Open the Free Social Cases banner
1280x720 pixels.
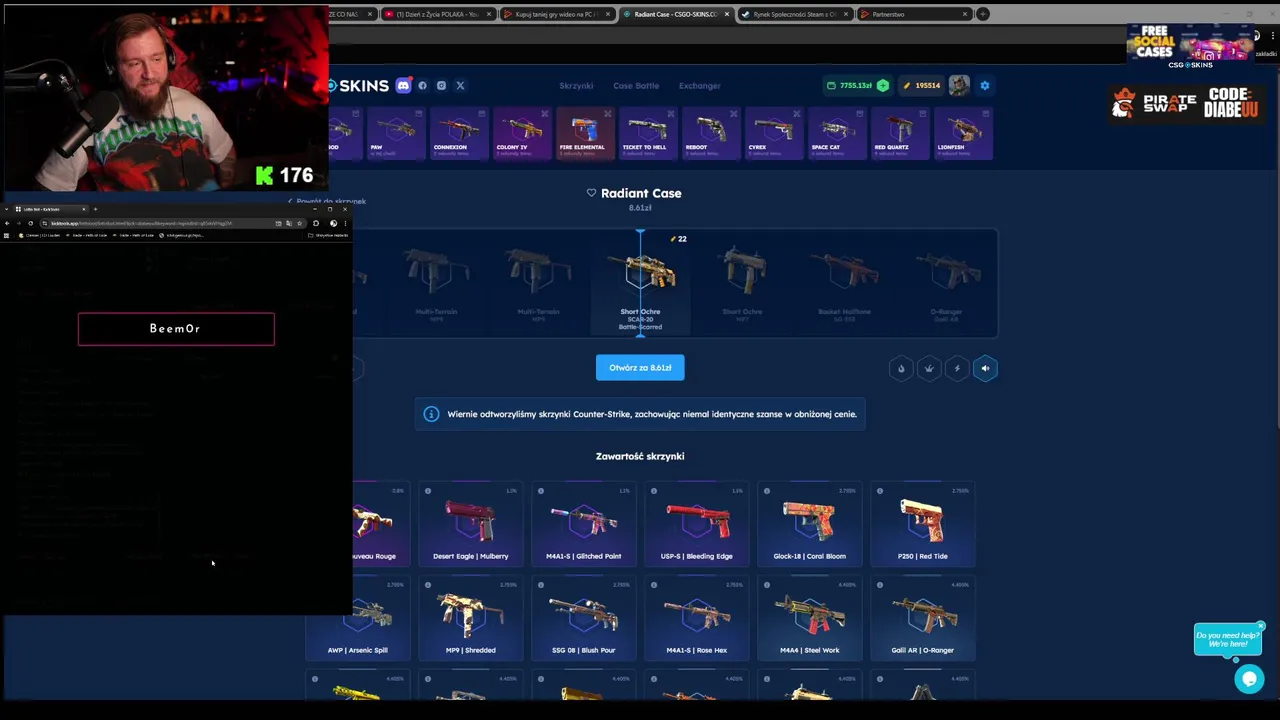click(x=1190, y=46)
